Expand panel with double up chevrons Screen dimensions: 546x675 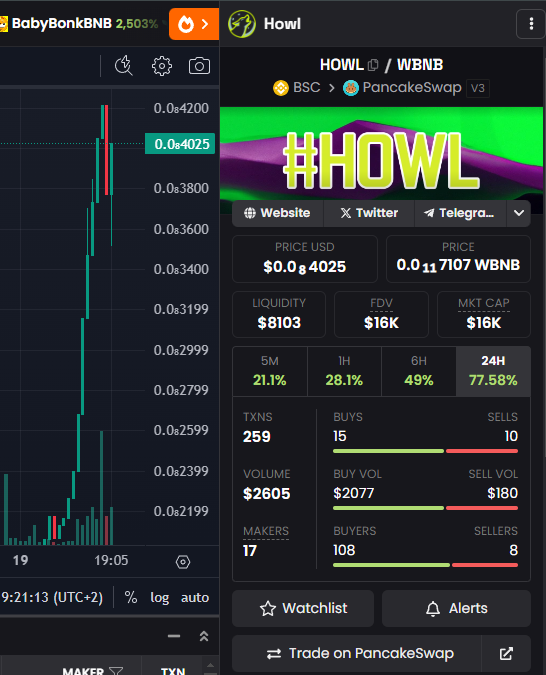(x=204, y=636)
